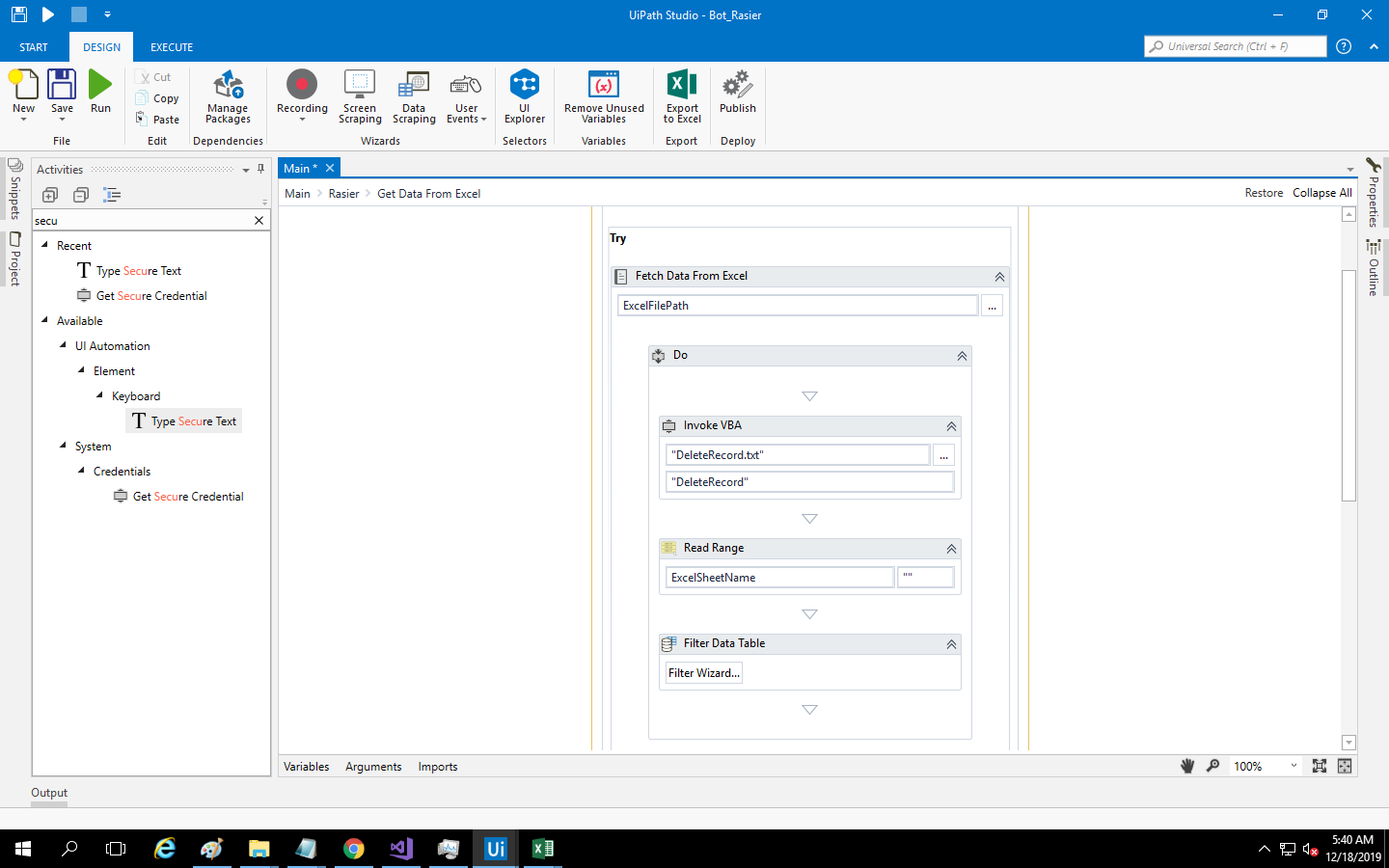Viewport: 1389px width, 868px height.
Task: Click the Collapse All link
Action: click(x=1321, y=192)
